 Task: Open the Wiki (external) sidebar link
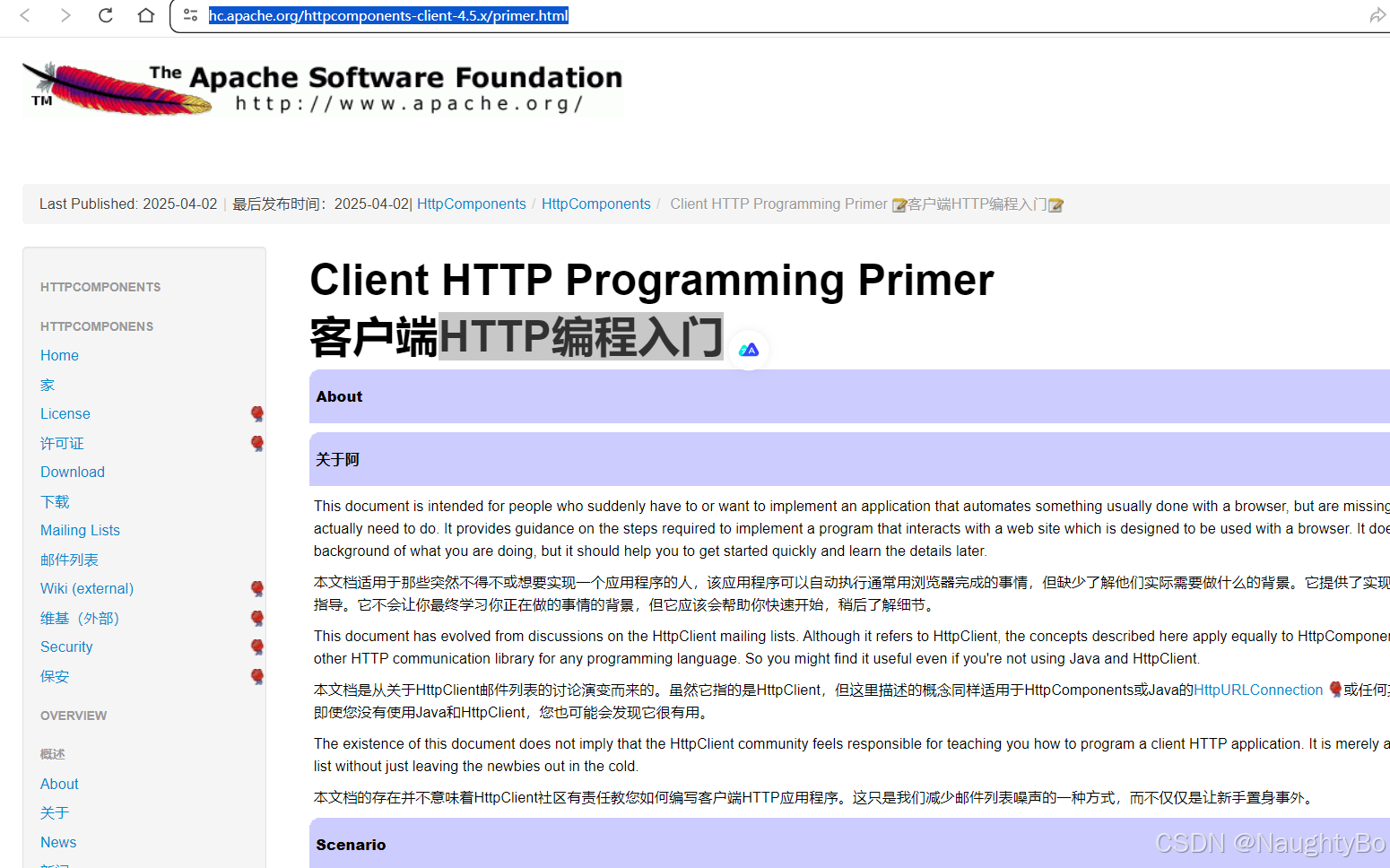click(87, 588)
